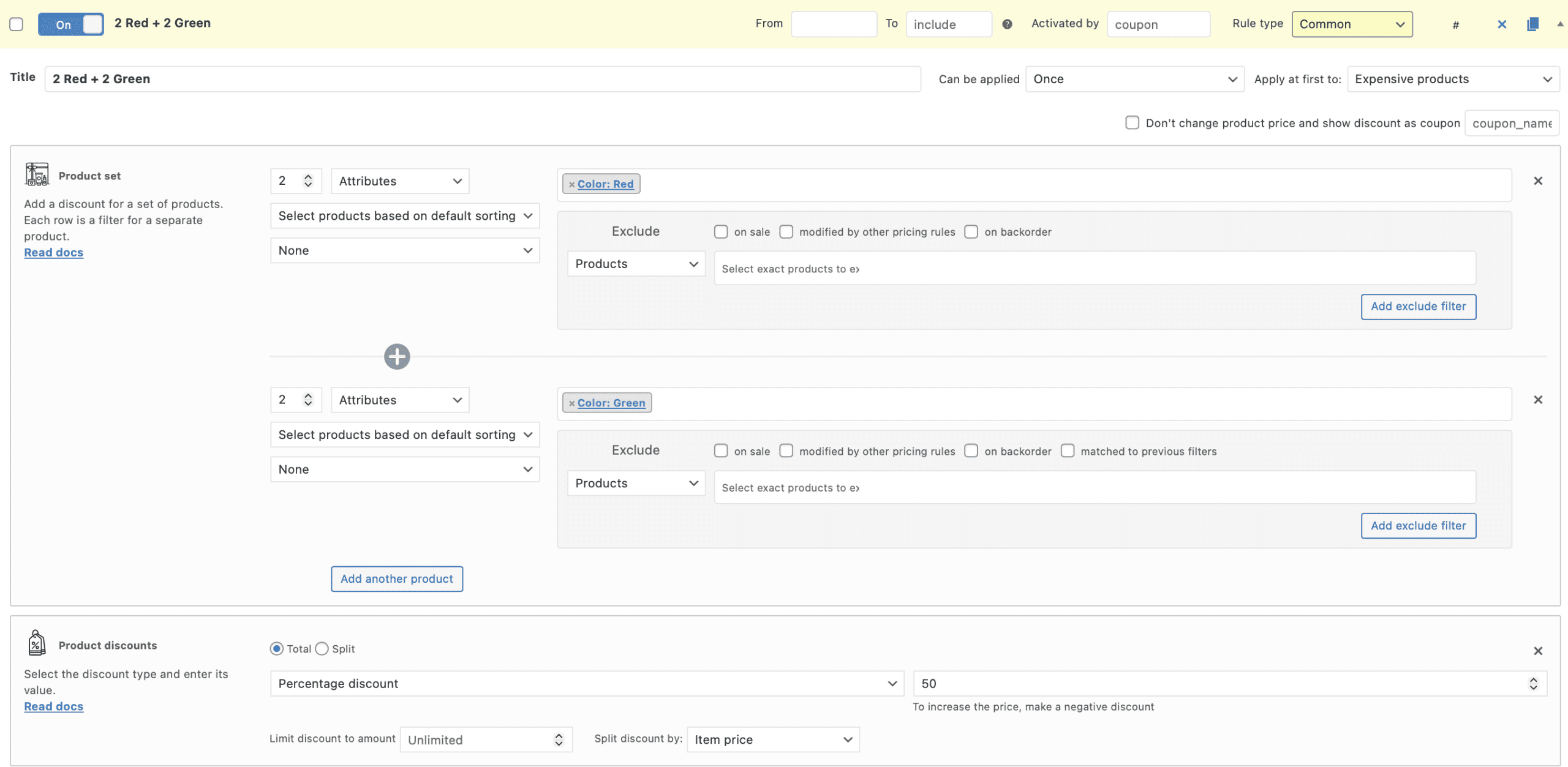Select the Split radio button
Viewport: 1568px width, 767px height.
coord(322,649)
